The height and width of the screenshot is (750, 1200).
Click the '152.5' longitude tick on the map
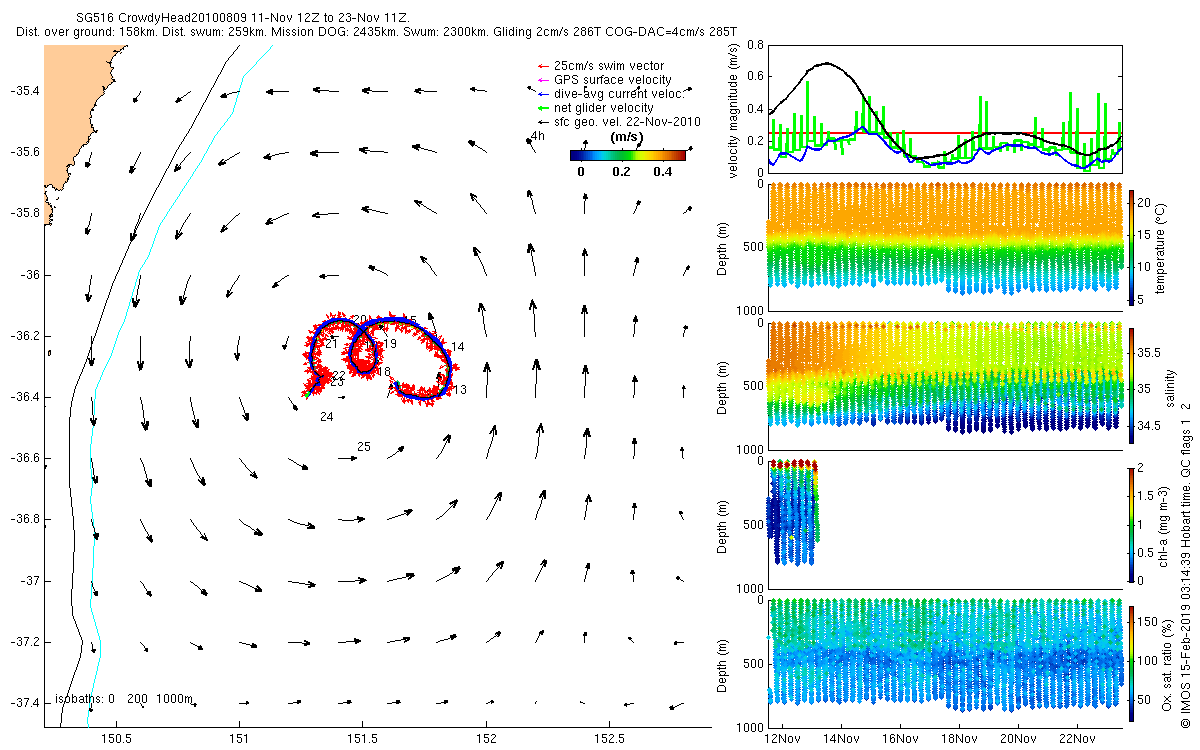pyautogui.click(x=609, y=739)
